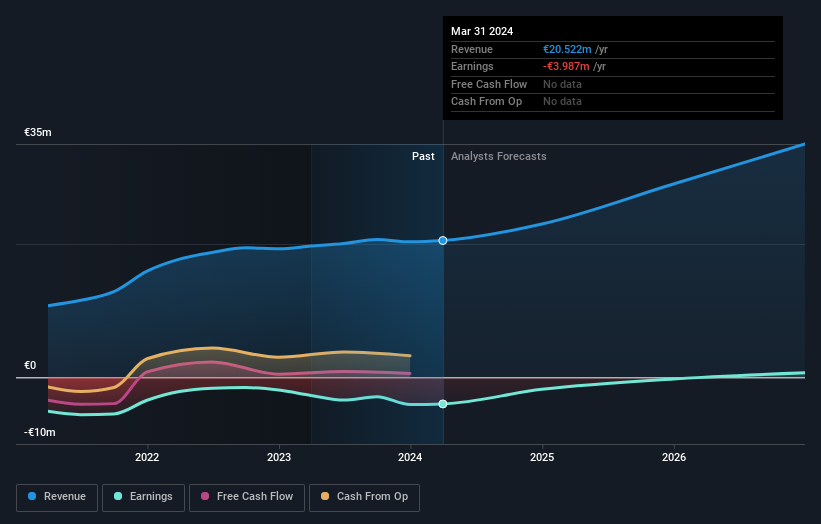
Task: Click the Earnings row label in the tooltip
Action: point(472,66)
